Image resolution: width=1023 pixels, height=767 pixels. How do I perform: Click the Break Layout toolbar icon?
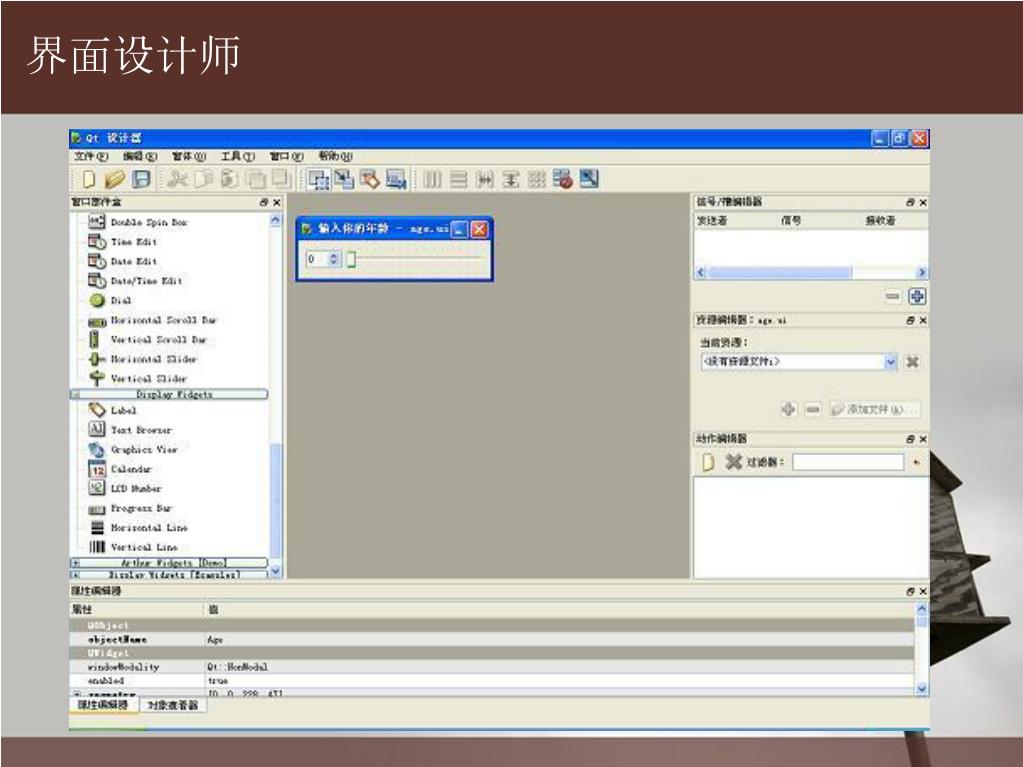click(x=562, y=179)
